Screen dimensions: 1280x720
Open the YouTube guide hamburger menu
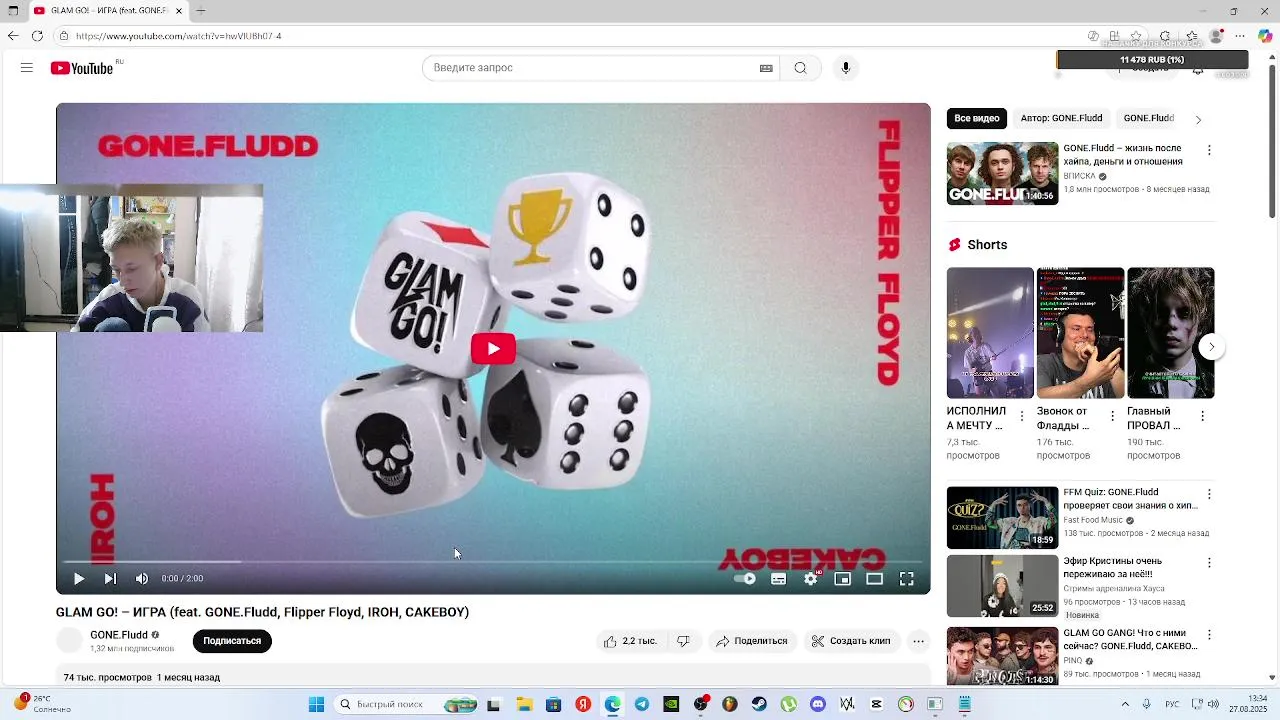[x=27, y=68]
